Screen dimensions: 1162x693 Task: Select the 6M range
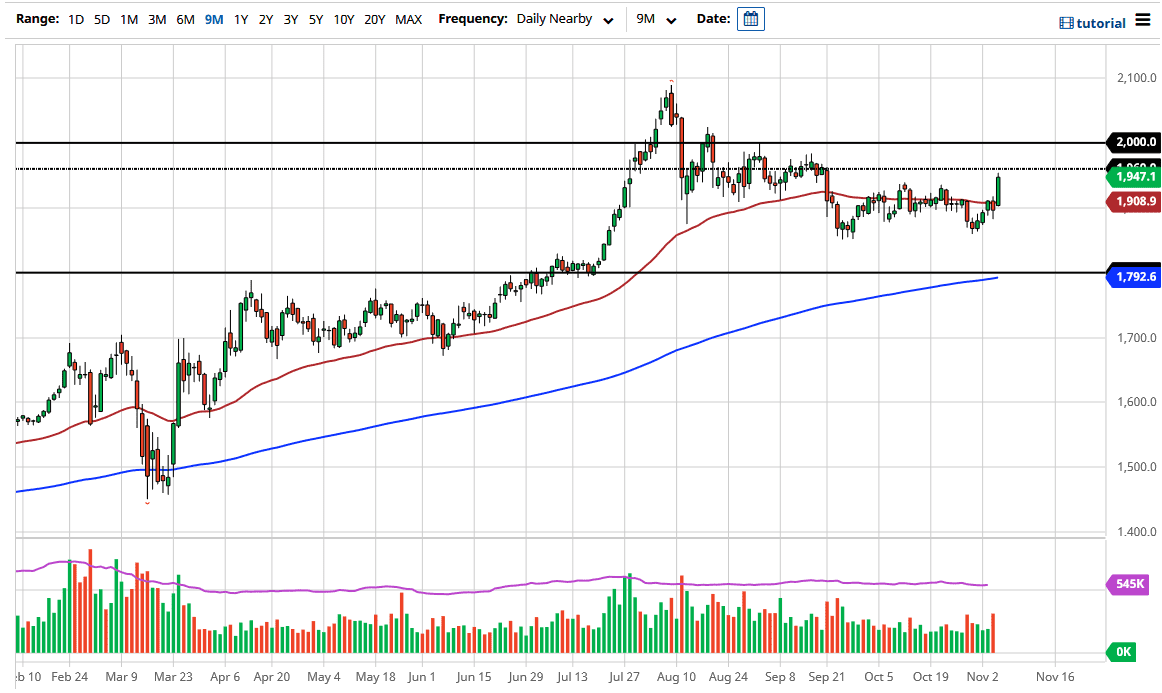(x=185, y=19)
